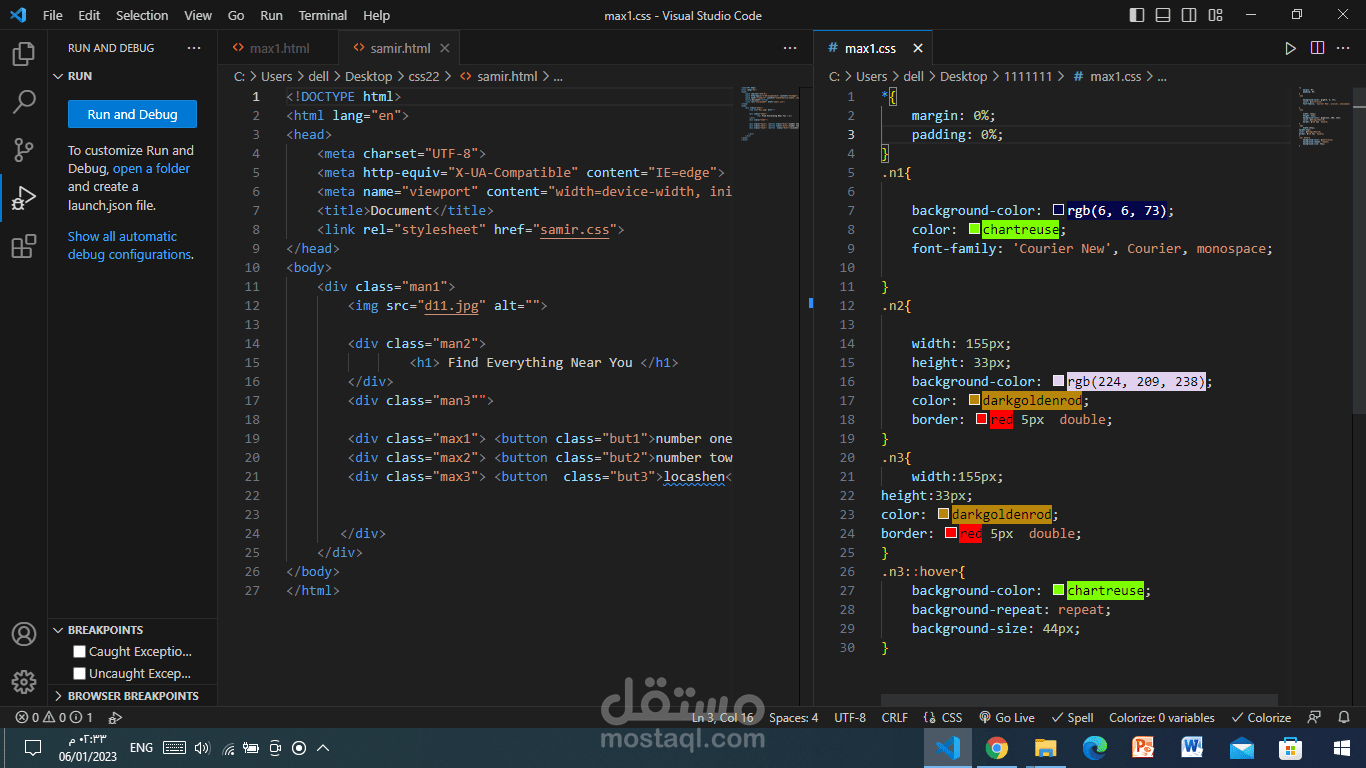Screen dimensions: 1366x768
Task: Open Run and Debug views and more actions
Action: click(194, 48)
